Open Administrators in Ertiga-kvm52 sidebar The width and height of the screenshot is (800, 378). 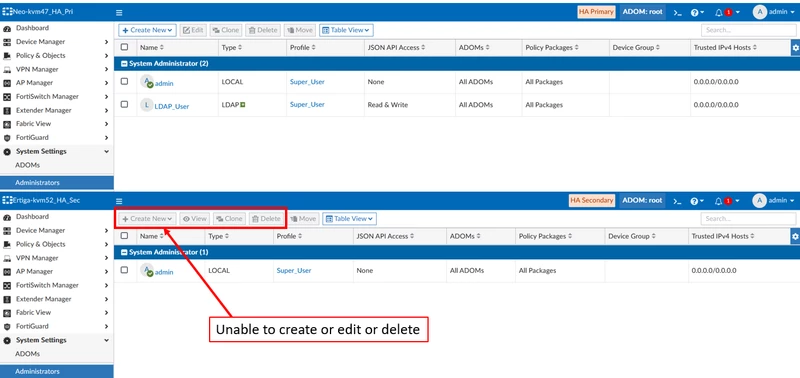pyautogui.click(x=57, y=371)
